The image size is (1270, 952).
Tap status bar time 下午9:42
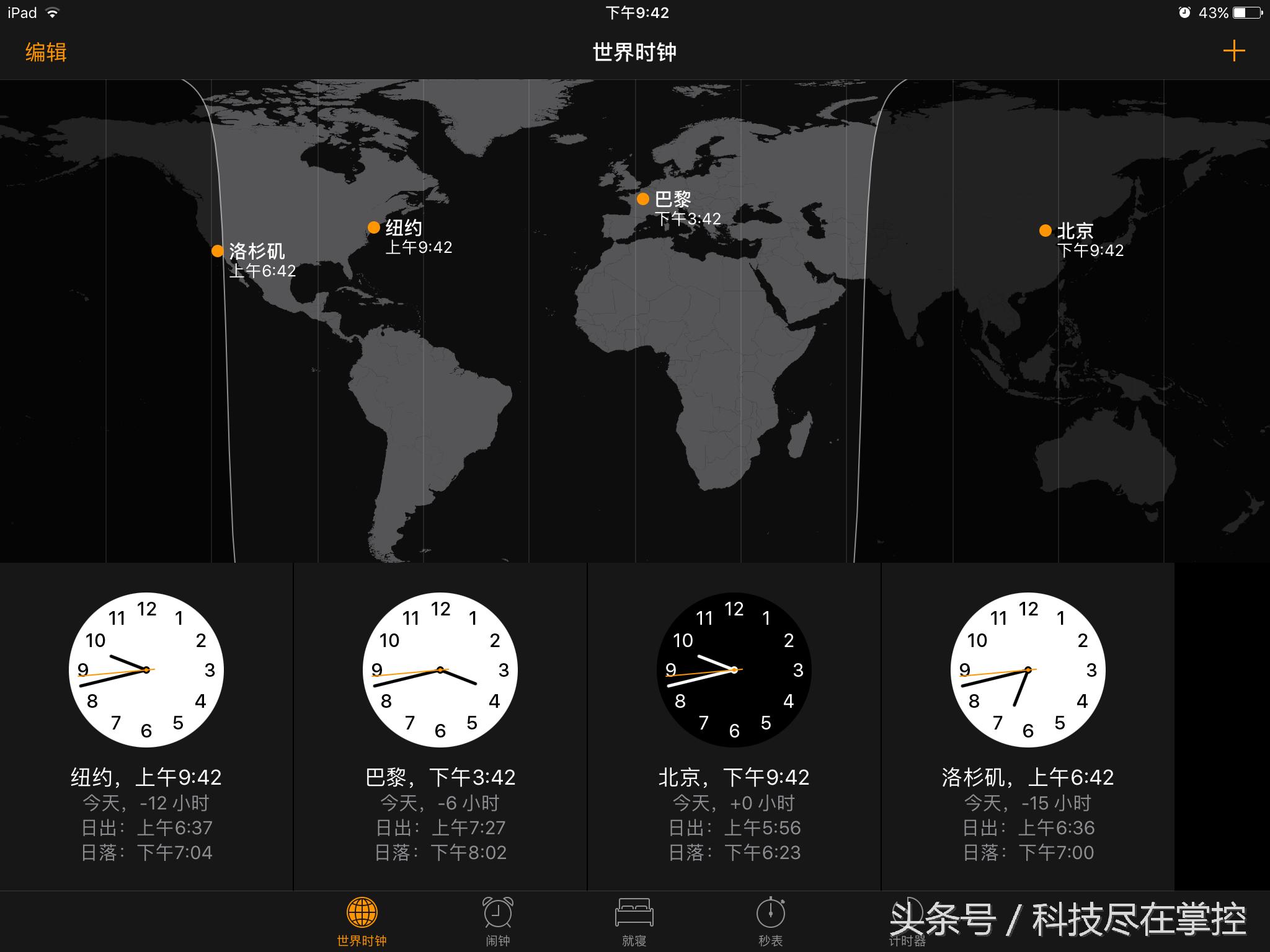(637, 13)
